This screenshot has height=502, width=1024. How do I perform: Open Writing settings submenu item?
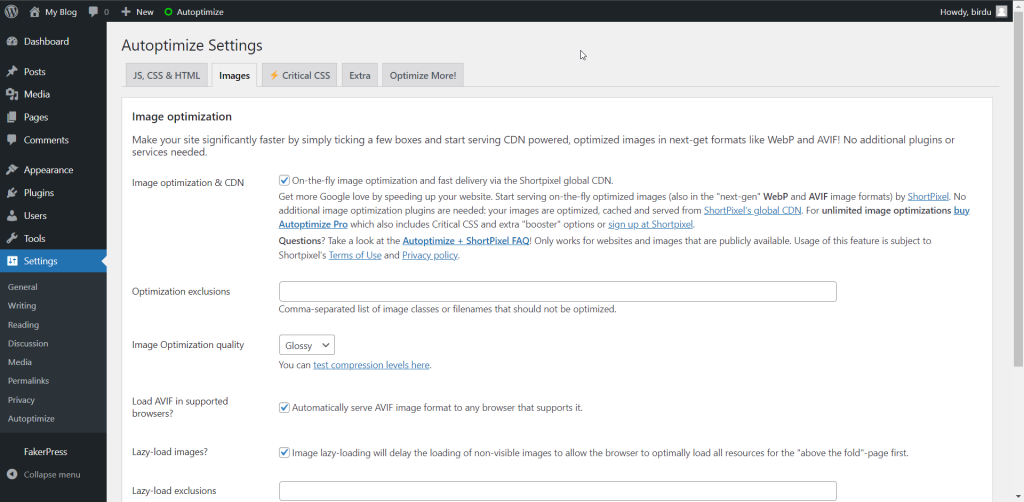(22, 306)
